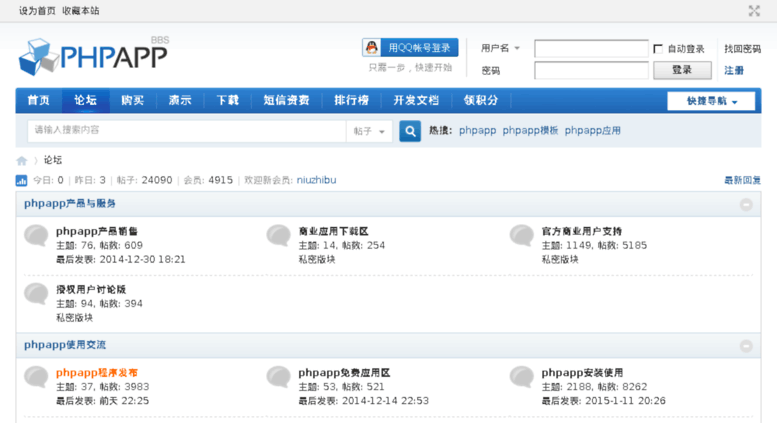Click 最新回复 link
The height and width of the screenshot is (423, 777).
[742, 180]
